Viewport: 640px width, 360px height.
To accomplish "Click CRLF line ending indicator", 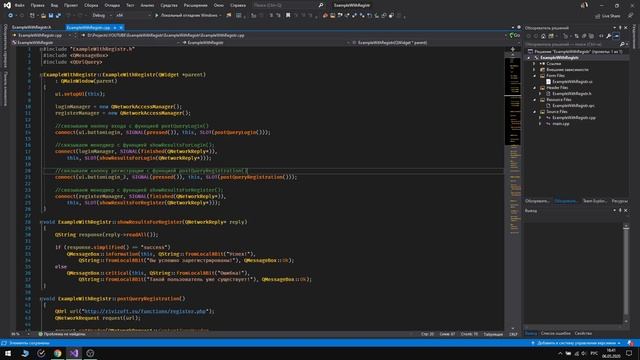I will [x=513, y=334].
